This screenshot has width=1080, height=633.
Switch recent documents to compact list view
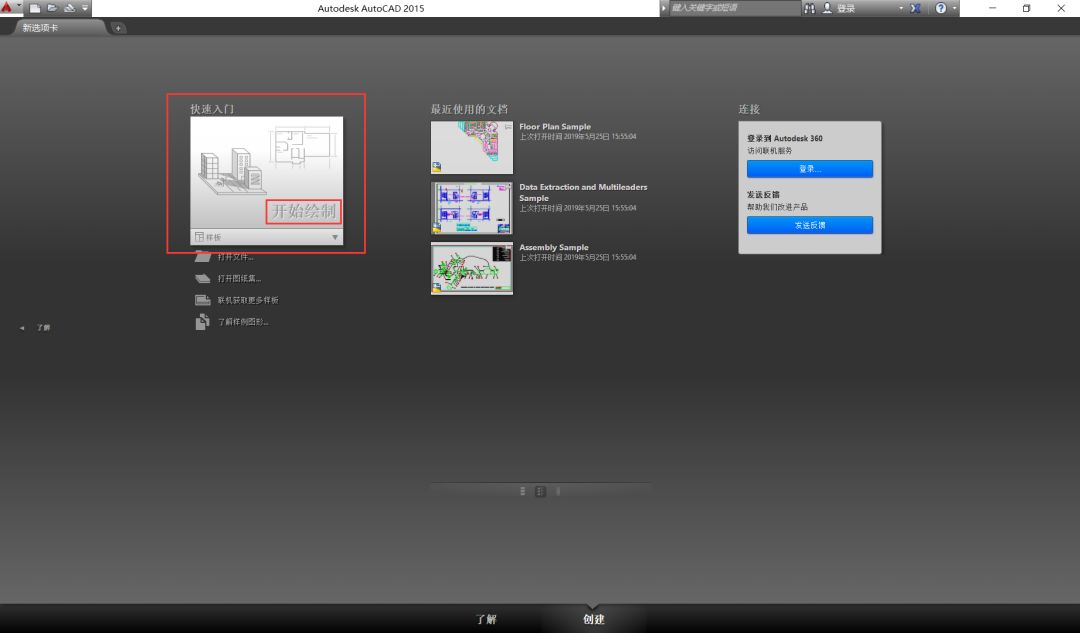523,491
